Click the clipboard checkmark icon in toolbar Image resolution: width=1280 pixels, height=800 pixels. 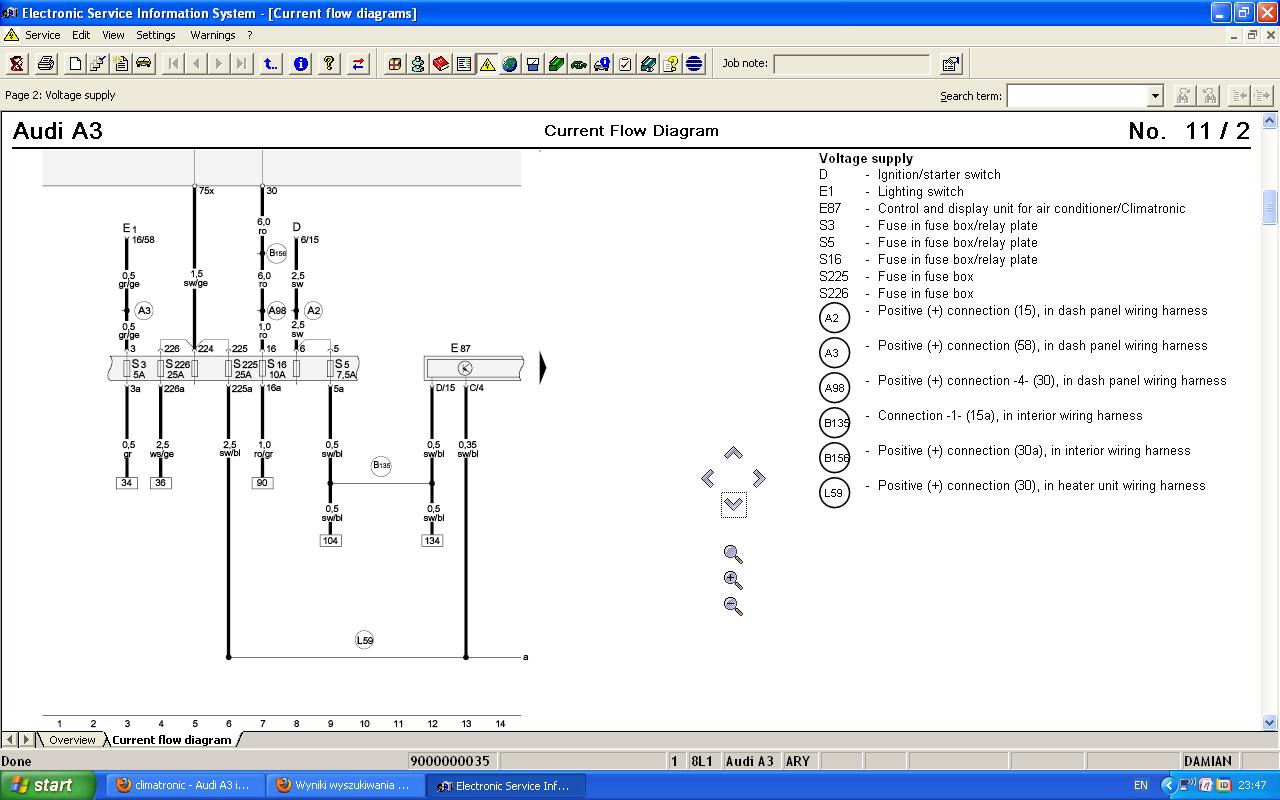625,64
